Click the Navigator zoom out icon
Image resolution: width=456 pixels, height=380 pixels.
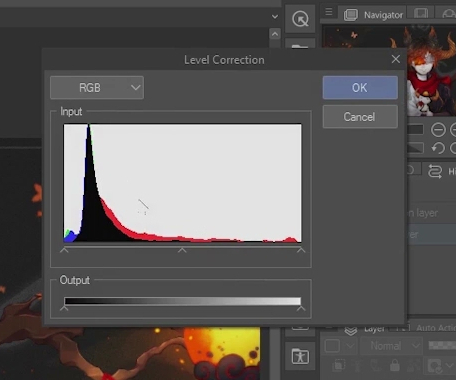click(x=438, y=129)
